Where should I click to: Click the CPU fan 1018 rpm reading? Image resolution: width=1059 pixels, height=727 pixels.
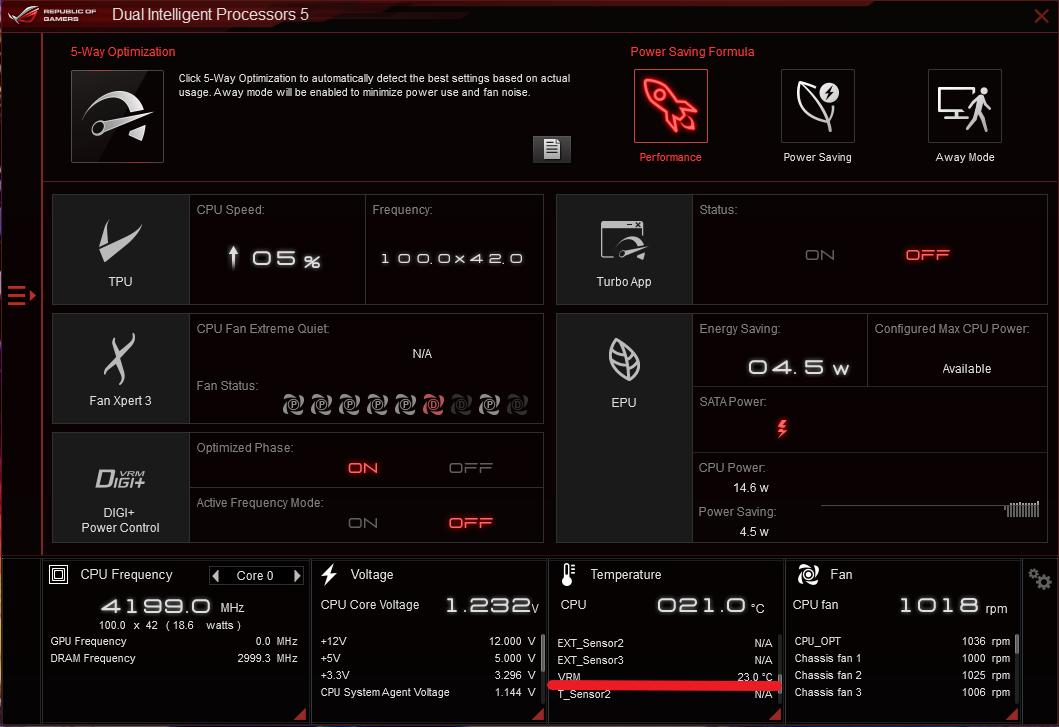[953, 605]
